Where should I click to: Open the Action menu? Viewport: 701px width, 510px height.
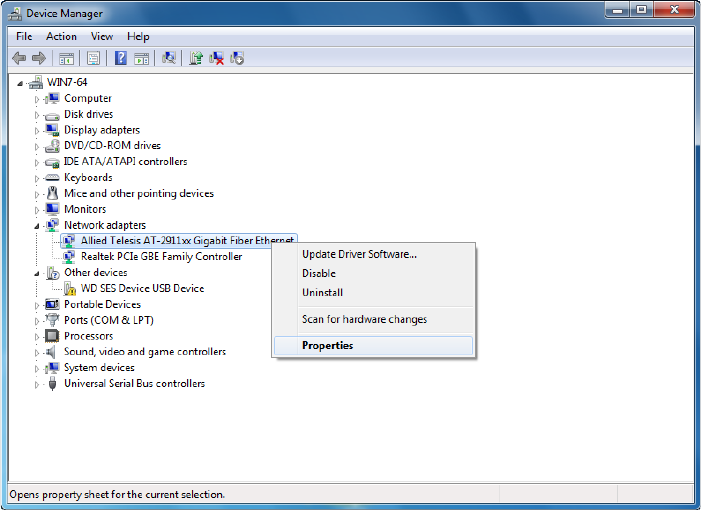[61, 36]
